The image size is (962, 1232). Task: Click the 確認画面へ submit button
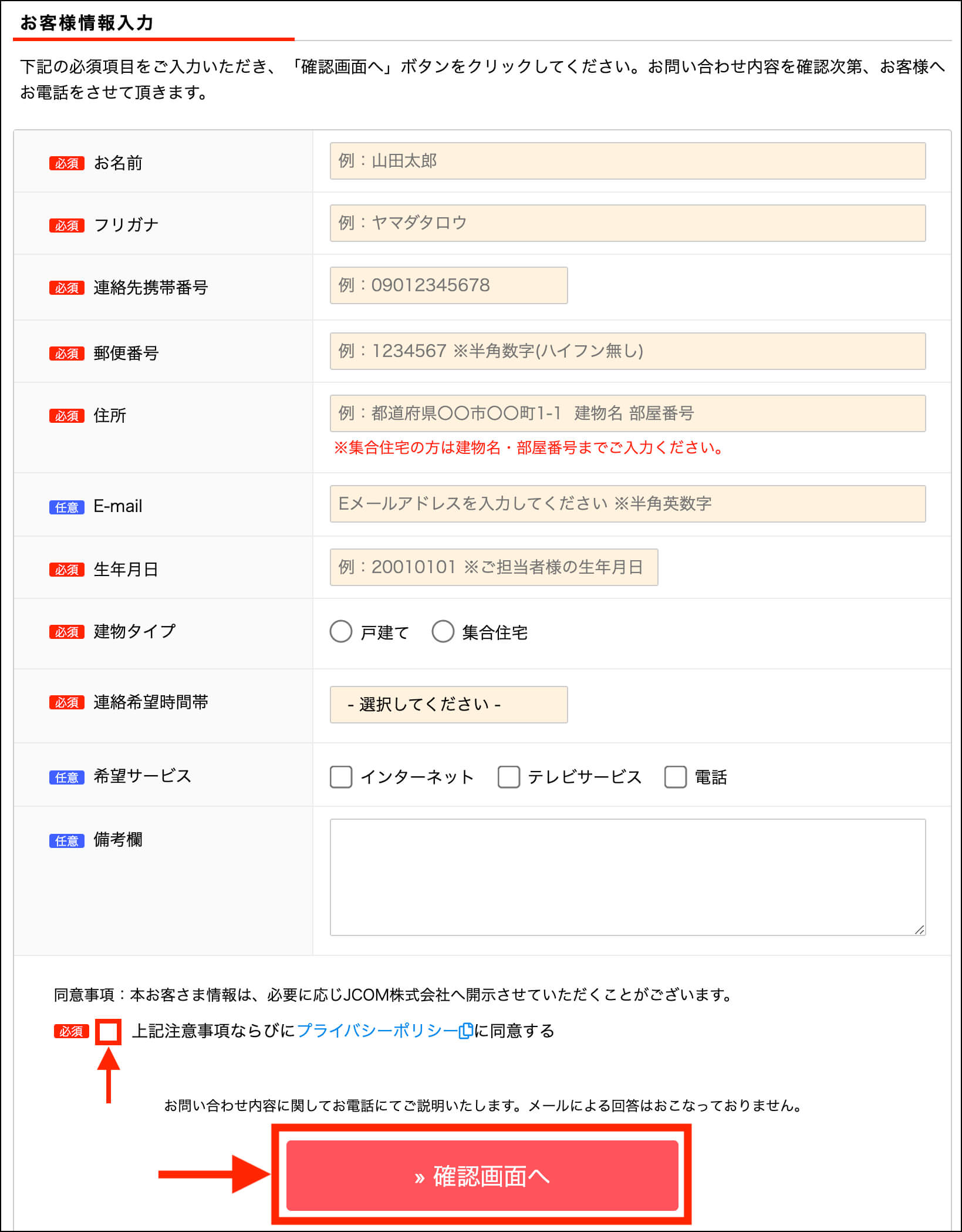pyautogui.click(x=482, y=1176)
